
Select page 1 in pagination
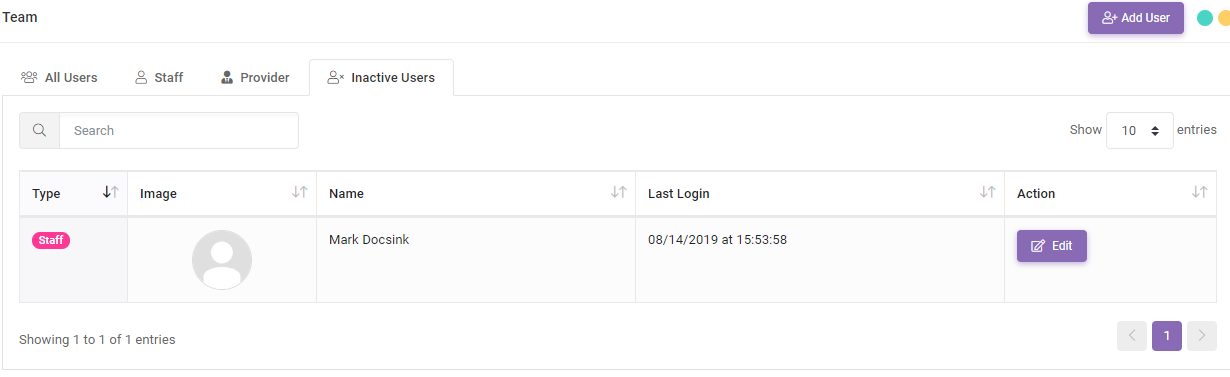point(1167,336)
